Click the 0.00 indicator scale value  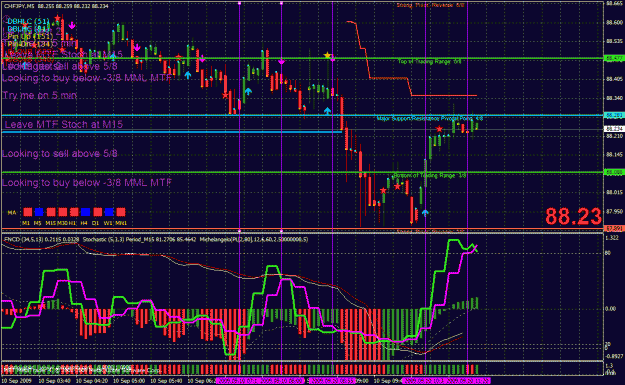tap(610, 309)
